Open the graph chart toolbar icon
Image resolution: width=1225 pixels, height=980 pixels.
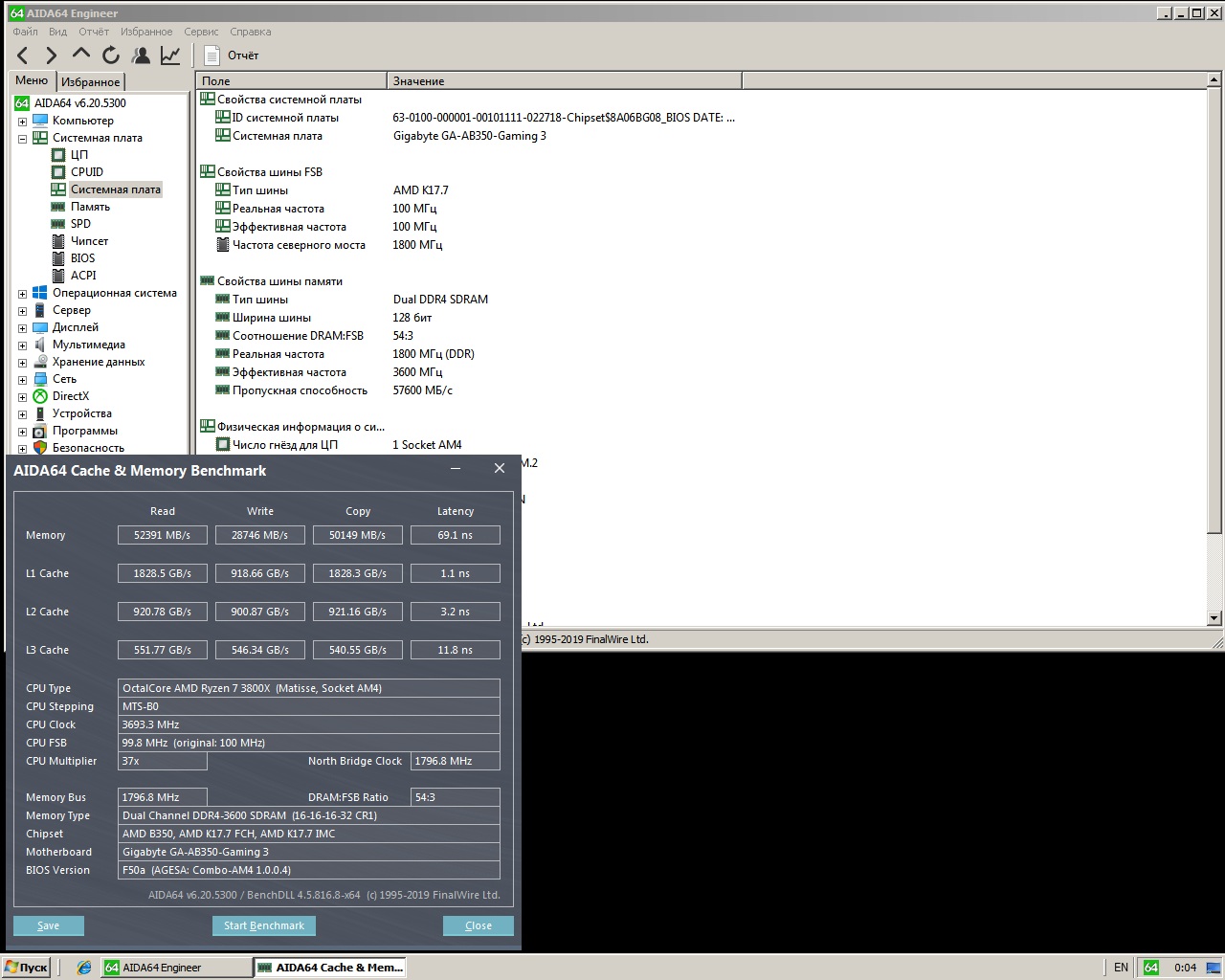click(x=170, y=56)
